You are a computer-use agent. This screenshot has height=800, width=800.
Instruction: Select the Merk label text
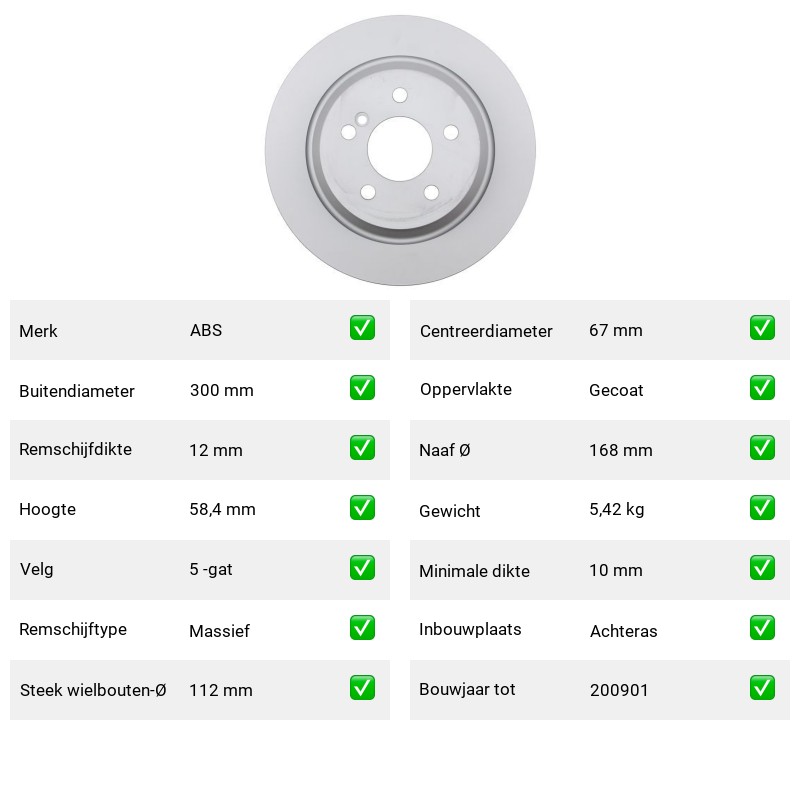38,331
